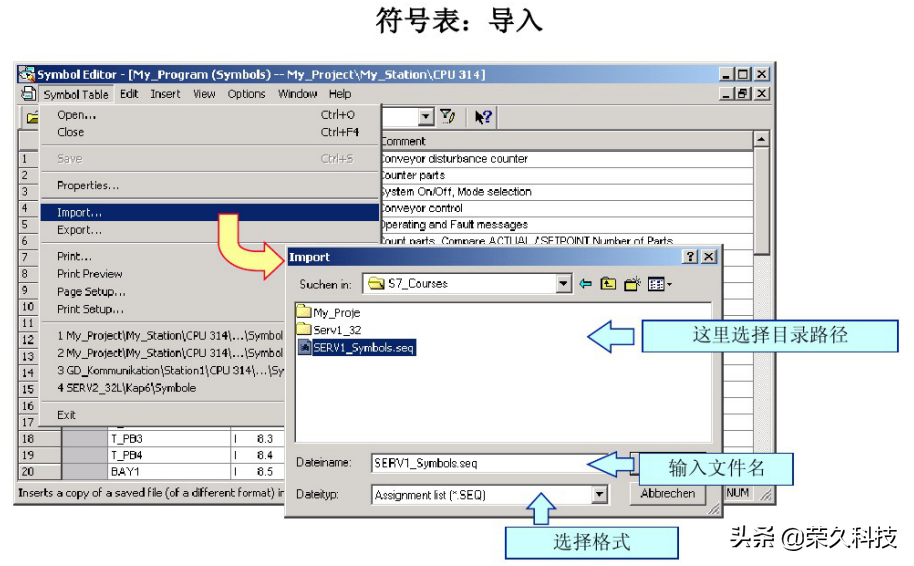914x566 pixels.
Task: Choose Exit menu entry
Action: coord(163,415)
